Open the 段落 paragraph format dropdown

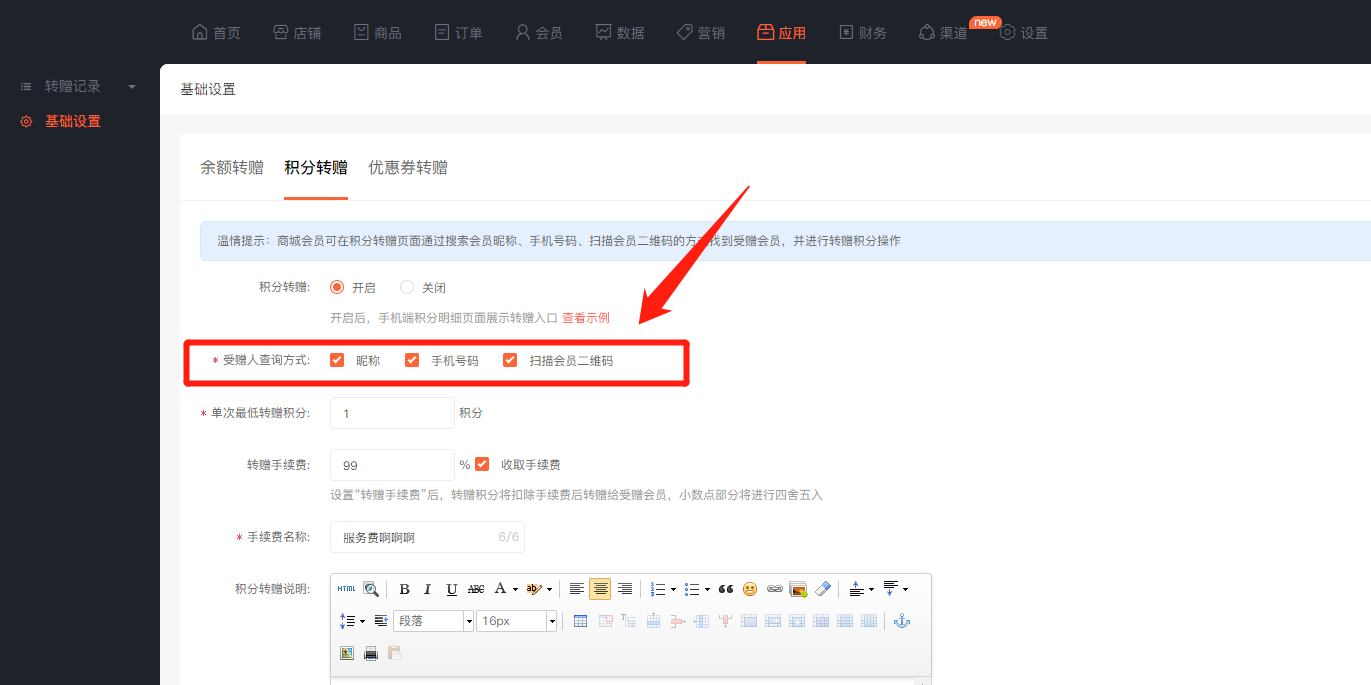coord(433,621)
